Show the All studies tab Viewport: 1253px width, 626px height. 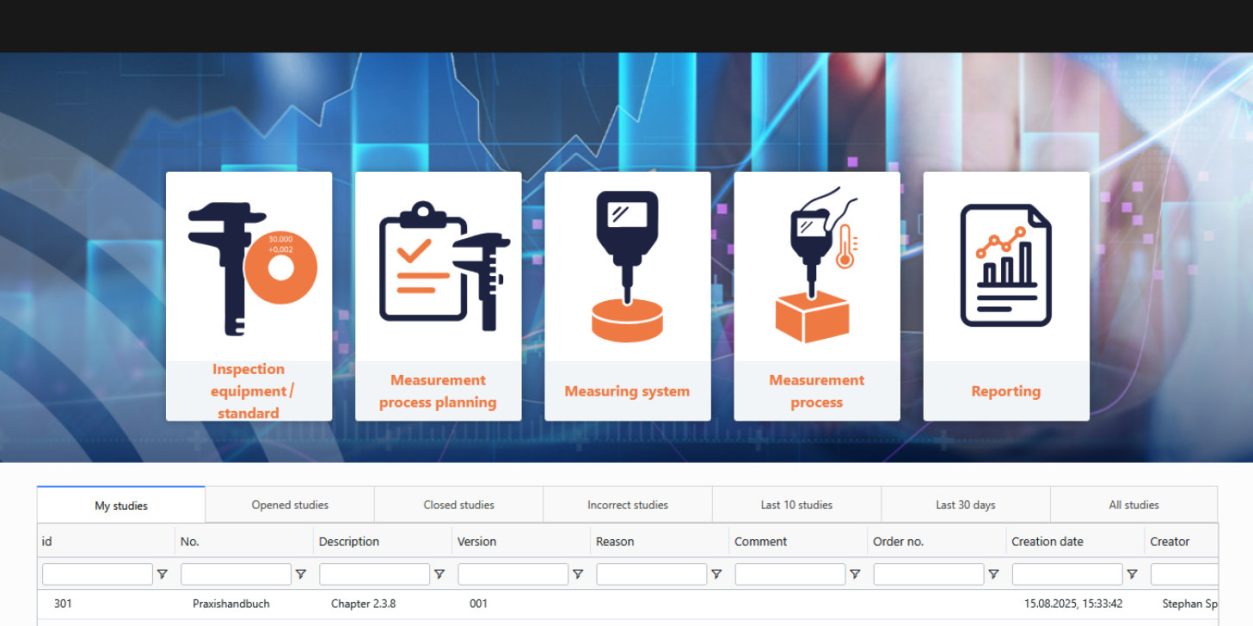pos(1133,505)
